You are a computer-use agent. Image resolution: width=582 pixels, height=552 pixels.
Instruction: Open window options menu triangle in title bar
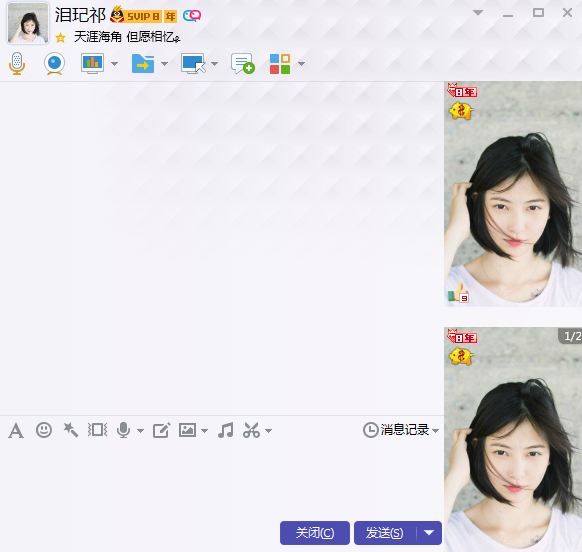[478, 13]
